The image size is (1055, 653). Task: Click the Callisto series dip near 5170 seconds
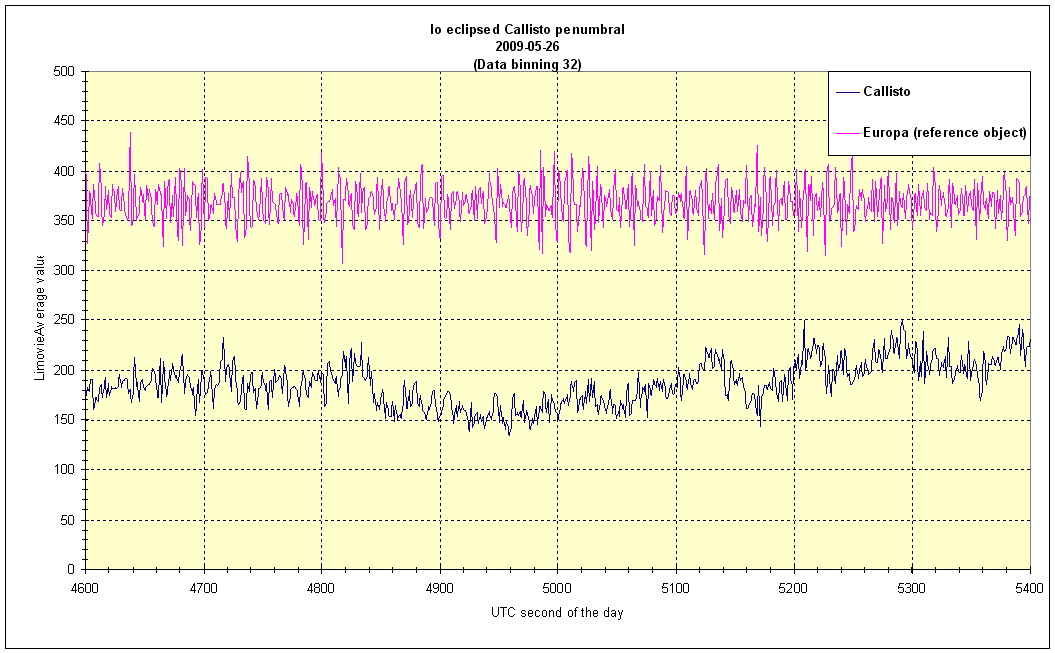(760, 425)
